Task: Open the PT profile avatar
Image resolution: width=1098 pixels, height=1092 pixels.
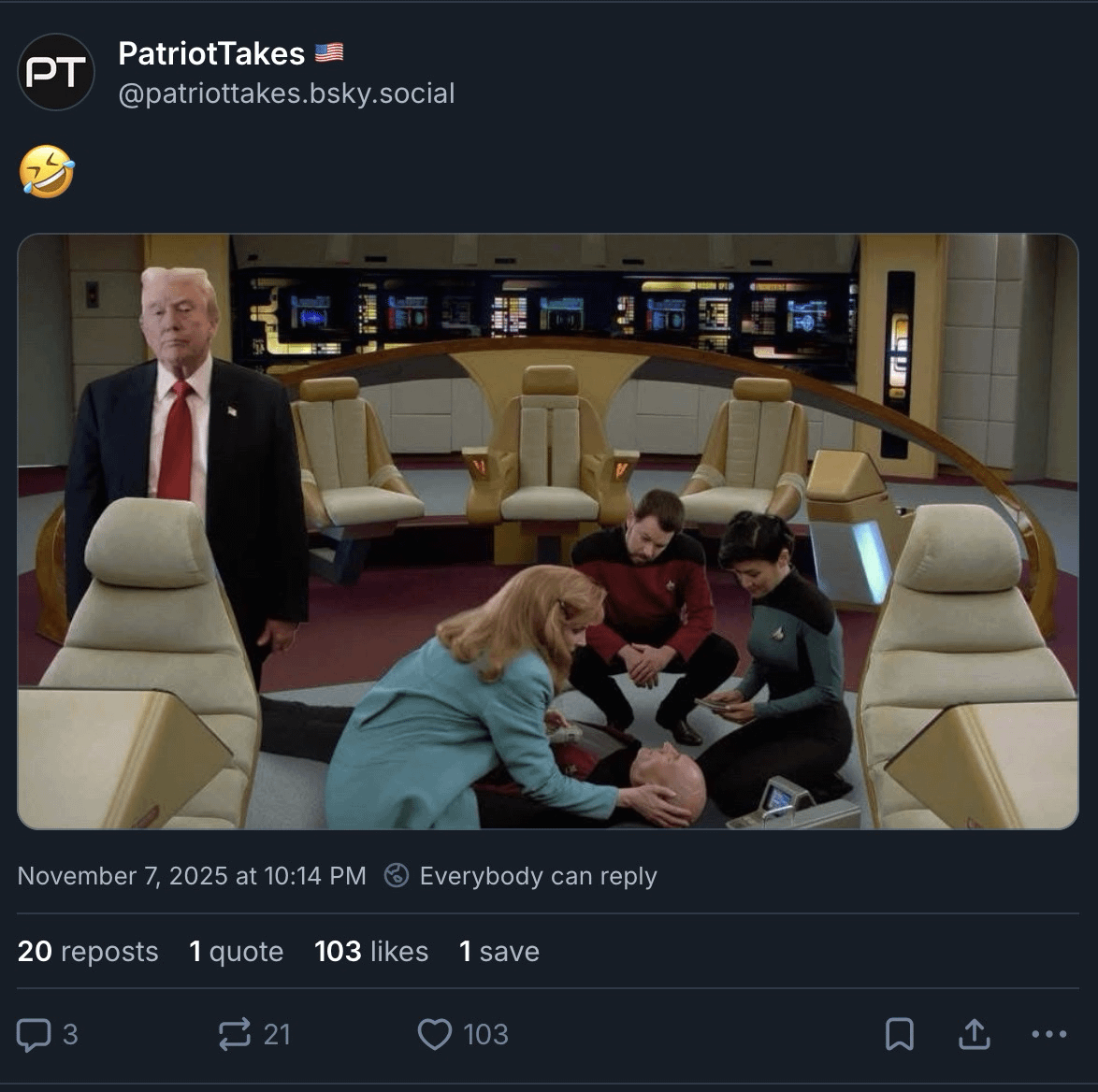Action: pyautogui.click(x=56, y=72)
